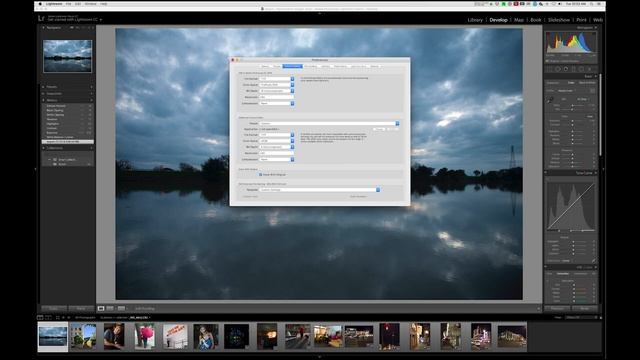This screenshot has height=360, width=640.
Task: Select the Graduated Filter tool
Action: 573,69
